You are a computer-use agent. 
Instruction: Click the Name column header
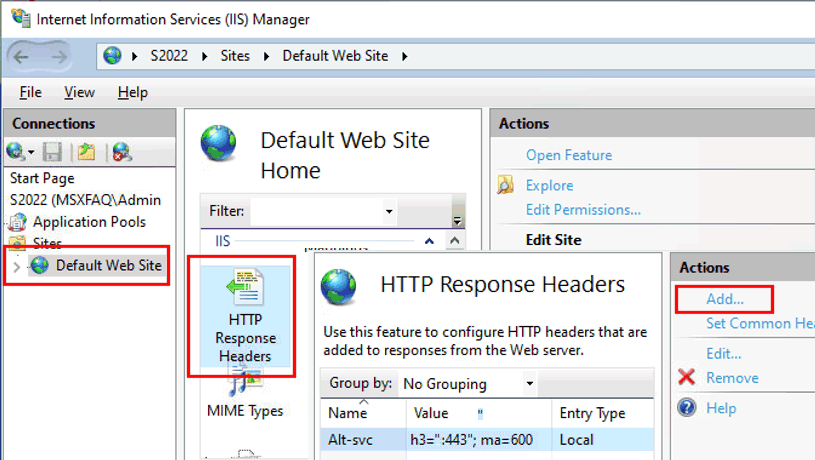coord(363,413)
